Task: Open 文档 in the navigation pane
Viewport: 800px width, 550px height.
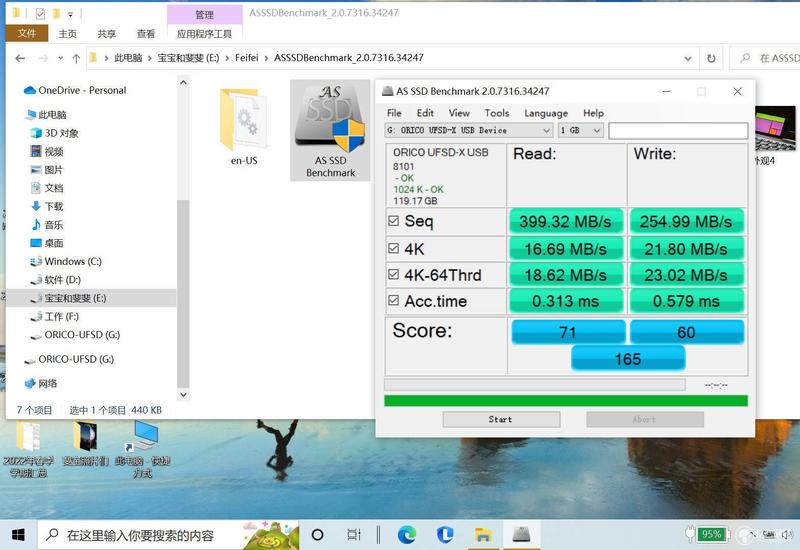Action: tap(47, 188)
